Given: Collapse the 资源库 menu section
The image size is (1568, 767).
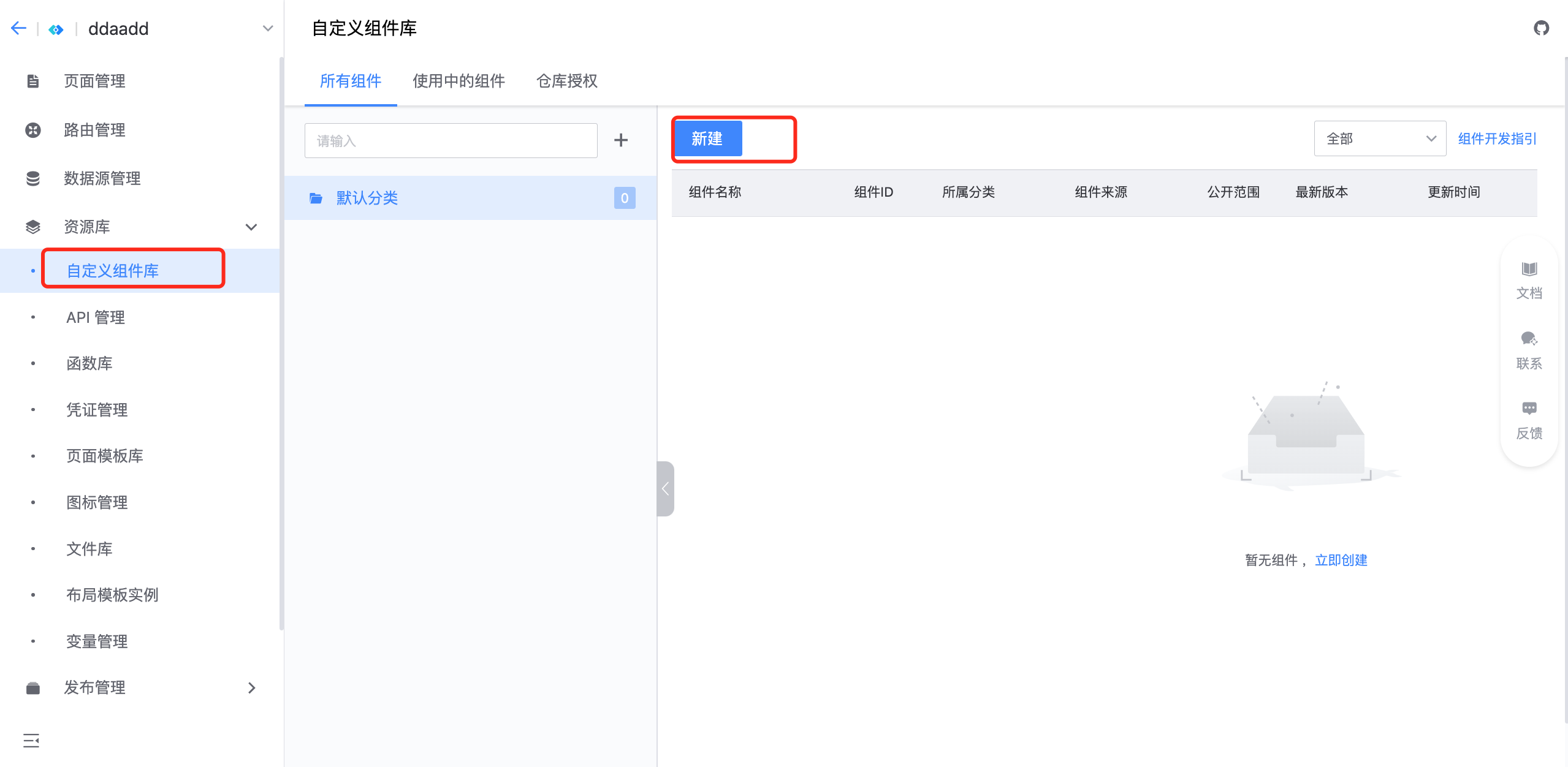Looking at the screenshot, I should [251, 227].
